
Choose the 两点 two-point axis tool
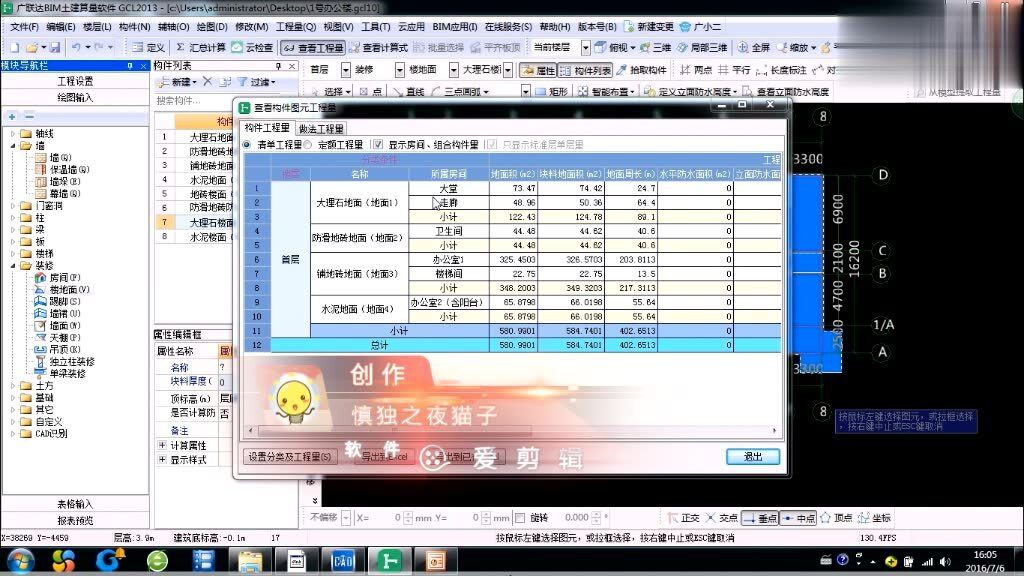(696, 70)
